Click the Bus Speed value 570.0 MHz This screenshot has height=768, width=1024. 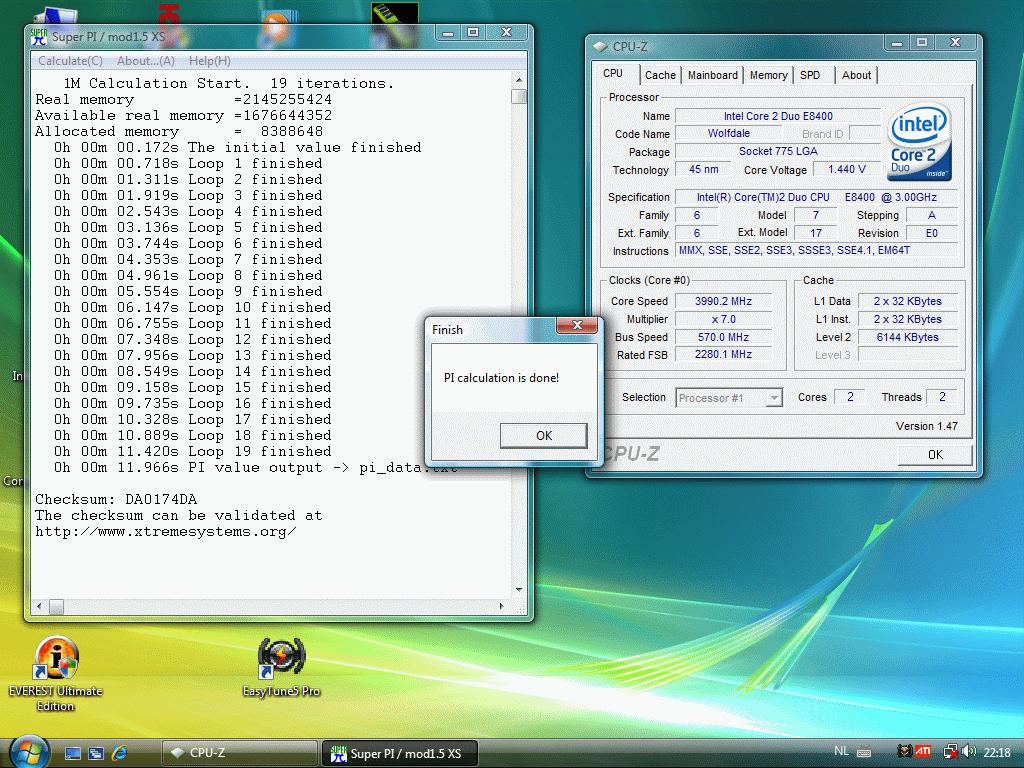[723, 337]
